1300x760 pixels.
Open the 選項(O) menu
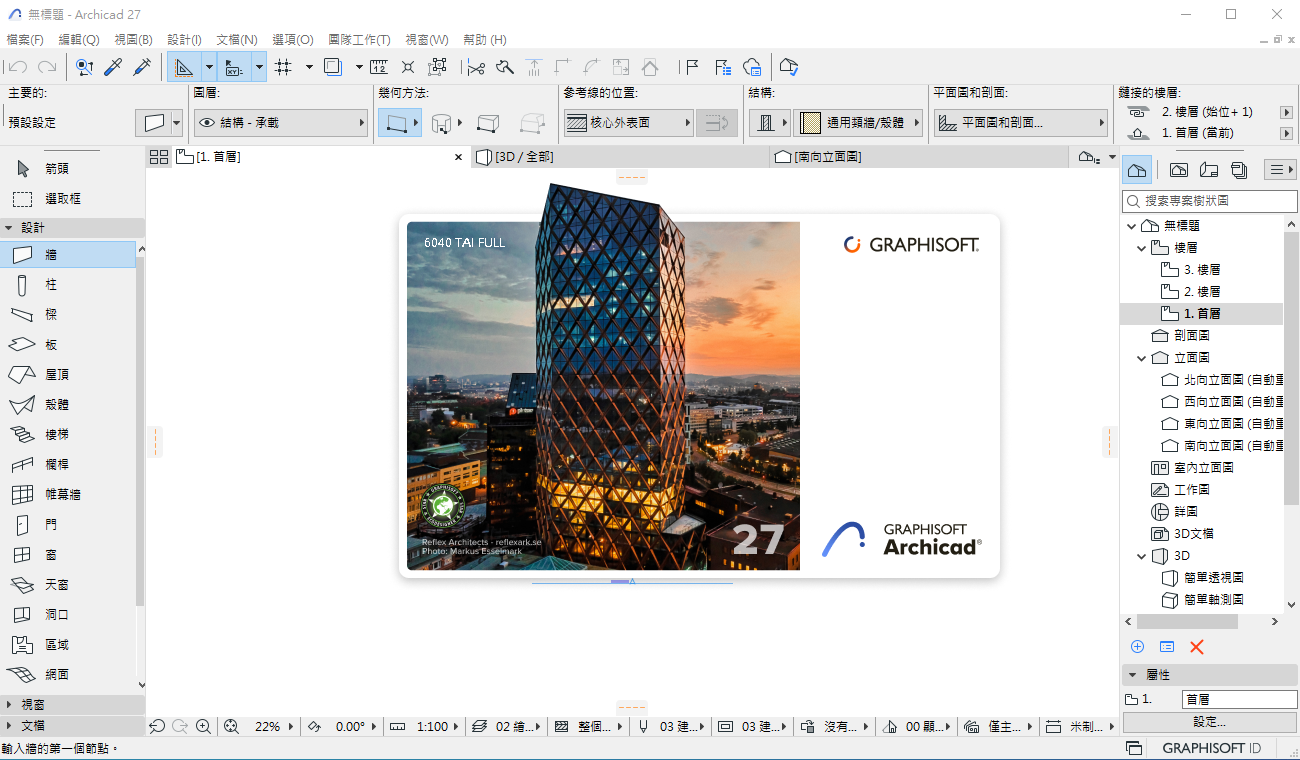click(292, 39)
